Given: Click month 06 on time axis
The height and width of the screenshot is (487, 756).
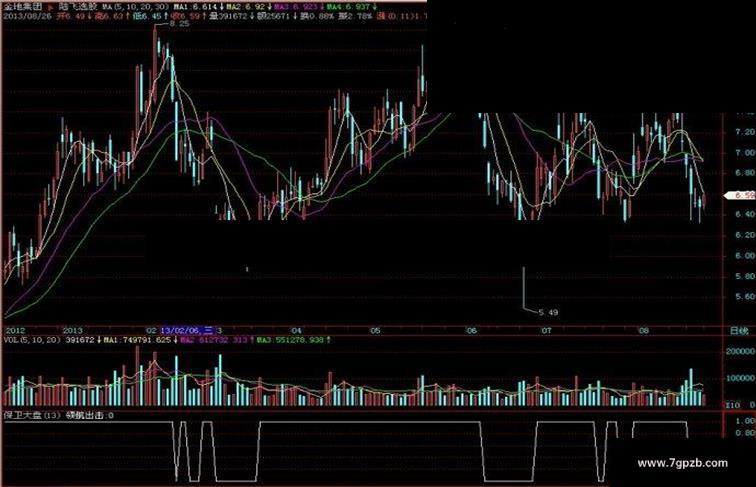Looking at the screenshot, I should (x=472, y=331).
